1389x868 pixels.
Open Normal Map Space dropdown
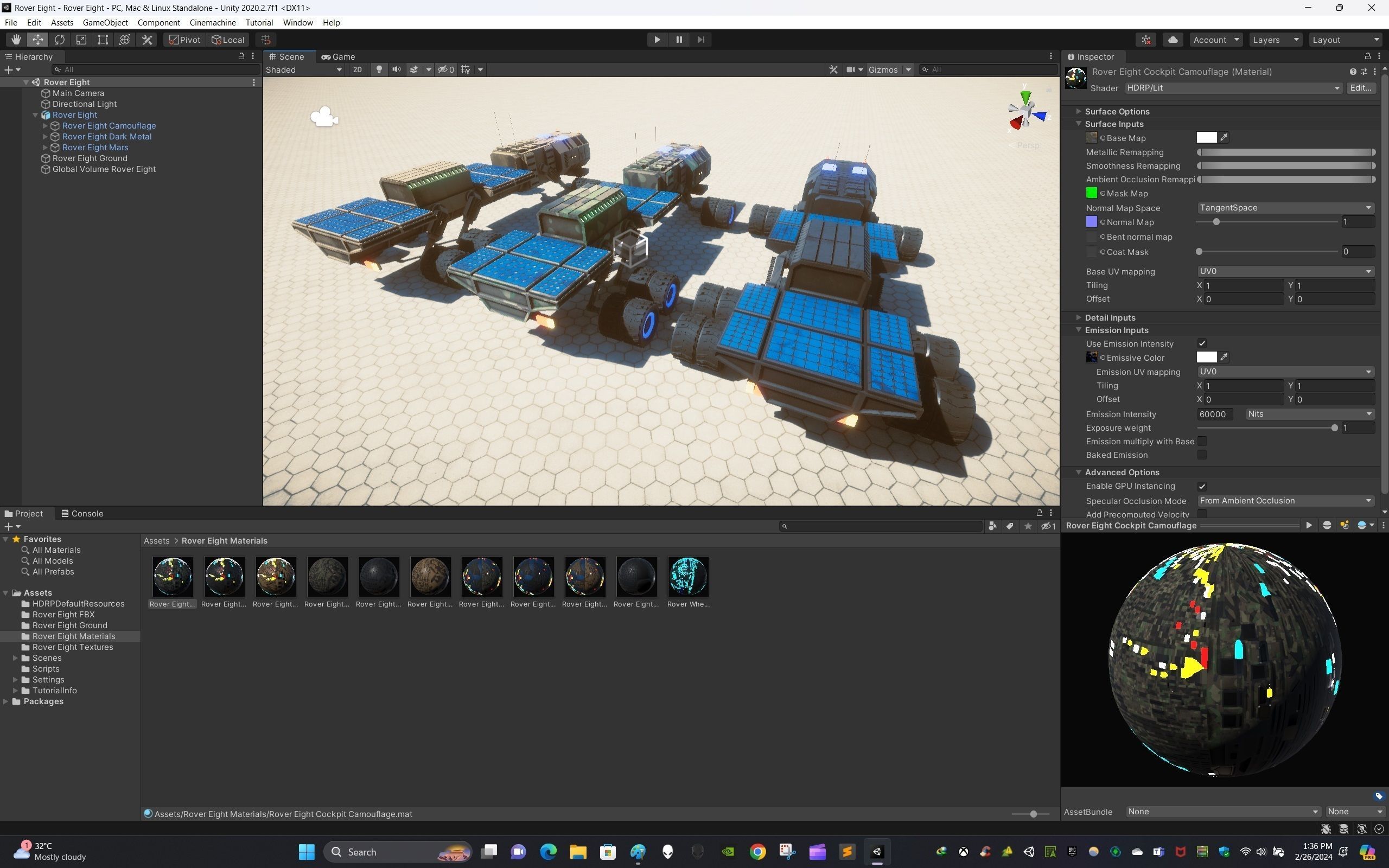(1286, 208)
